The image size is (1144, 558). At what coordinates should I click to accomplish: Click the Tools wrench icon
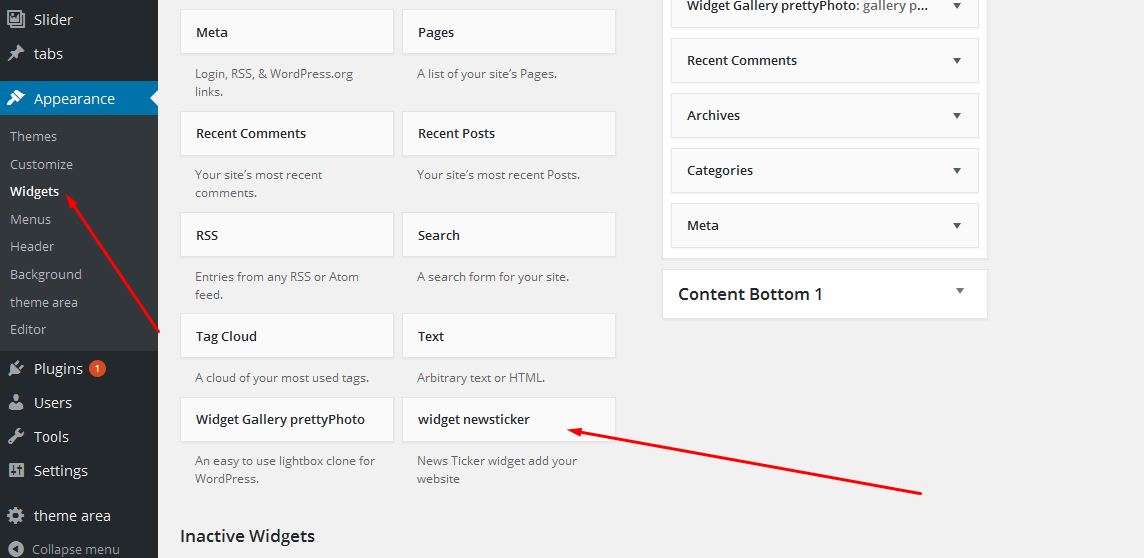pyautogui.click(x=16, y=436)
